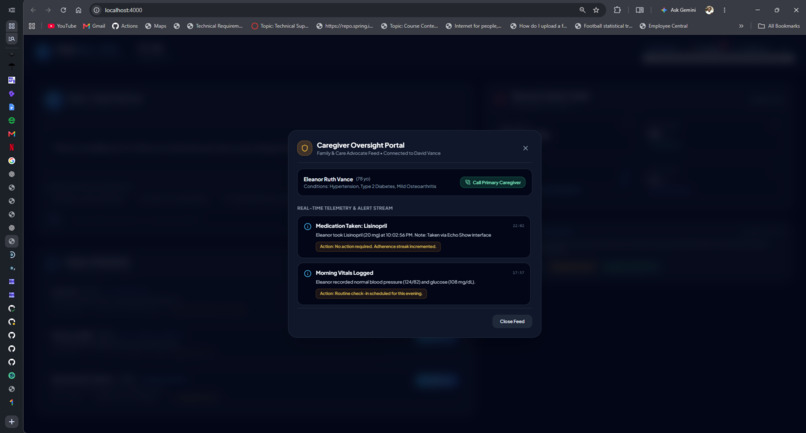The width and height of the screenshot is (806, 433).
Task: Switch to Netflix tab in vertical strip
Action: [12, 148]
